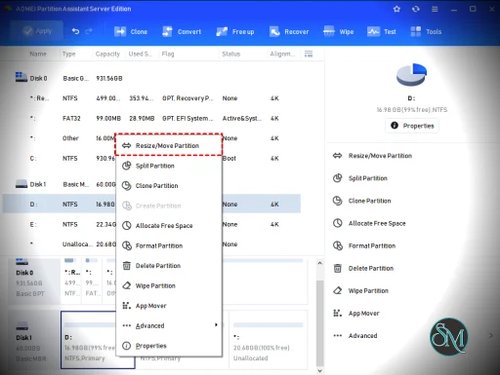Choose Delete Partition in context menu
500x375 pixels.
click(169, 266)
